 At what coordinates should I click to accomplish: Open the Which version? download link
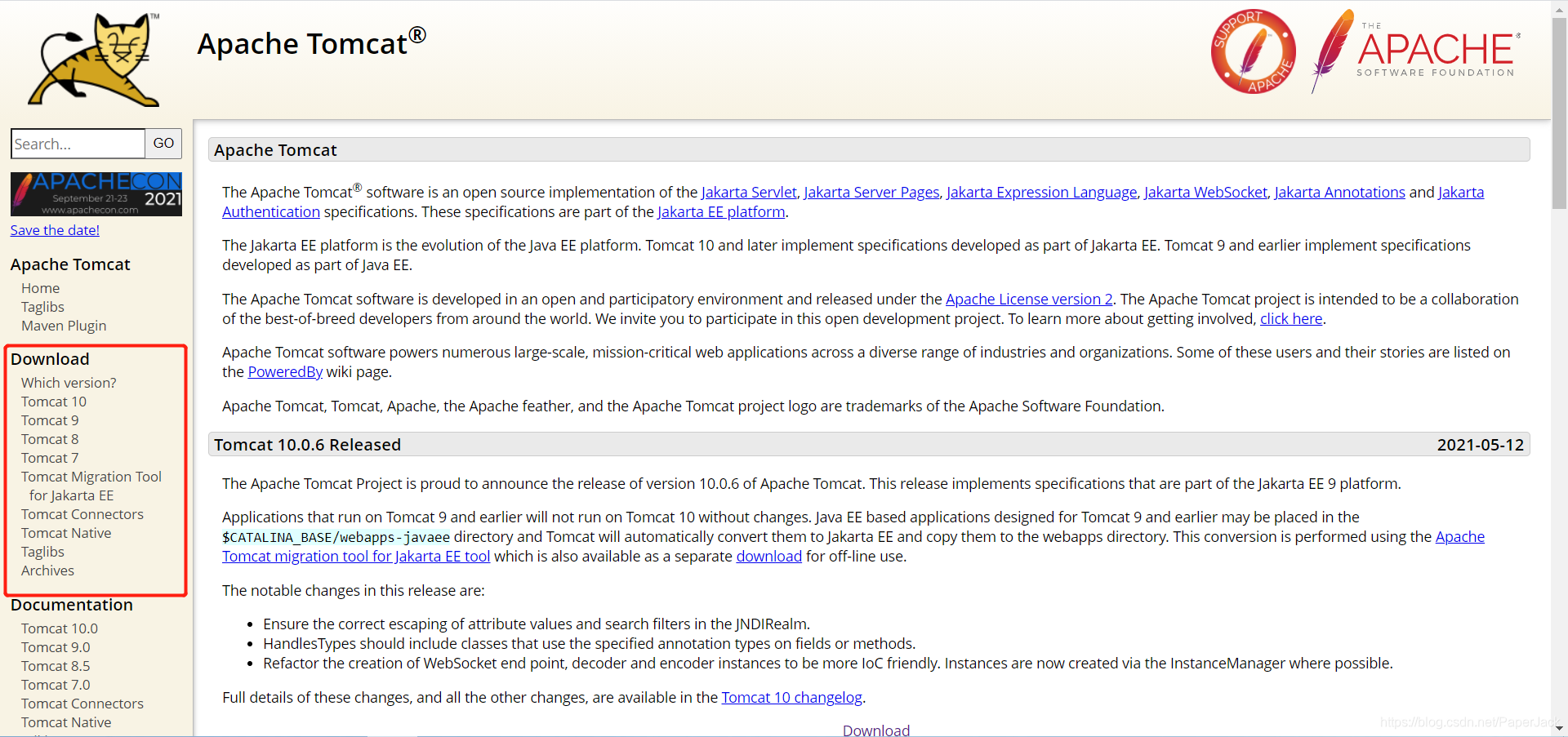pos(69,383)
